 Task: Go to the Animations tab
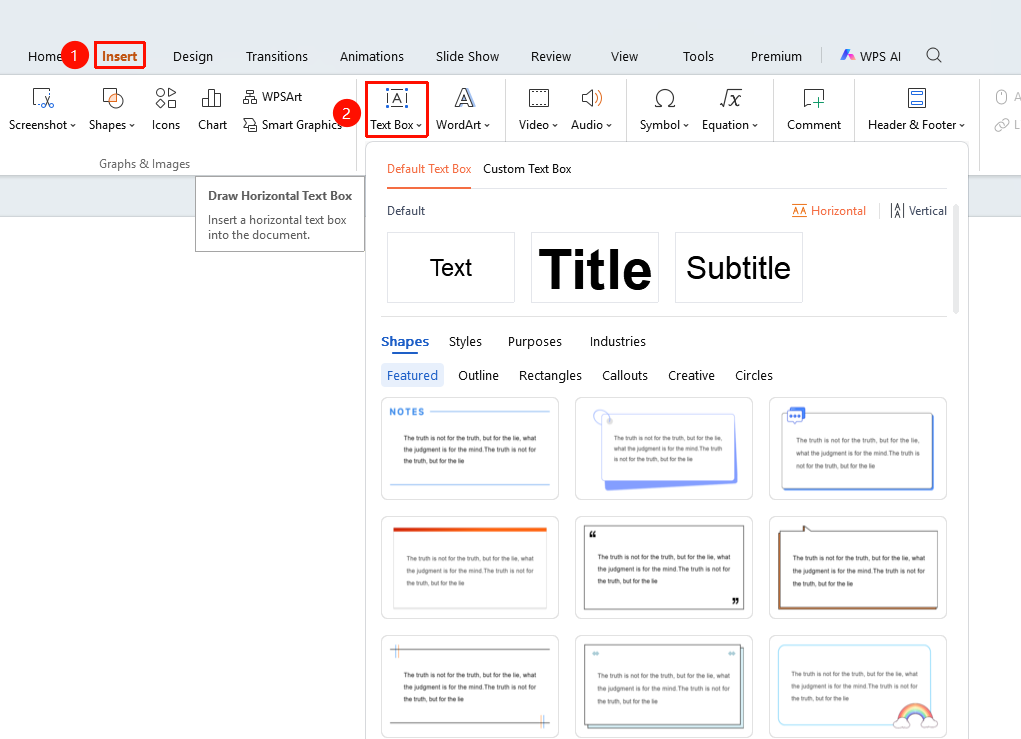tap(372, 57)
